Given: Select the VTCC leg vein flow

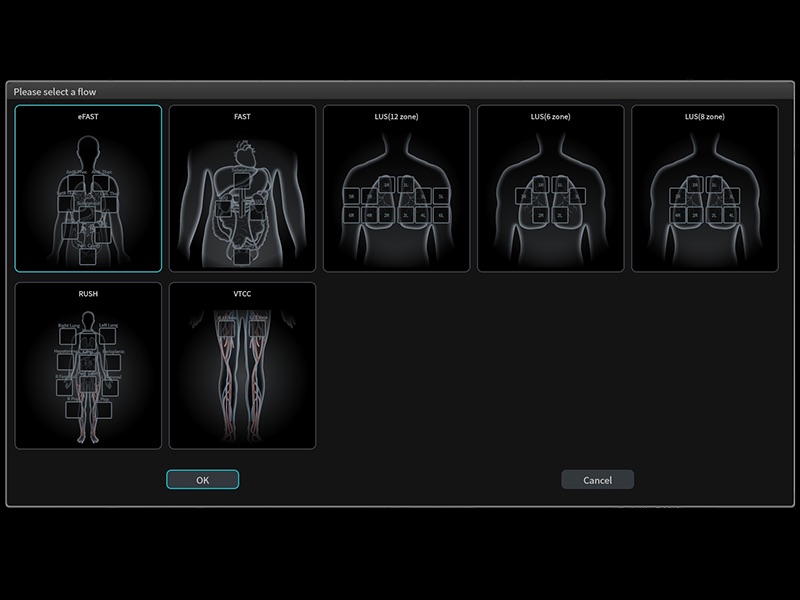Looking at the screenshot, I should pos(242,365).
